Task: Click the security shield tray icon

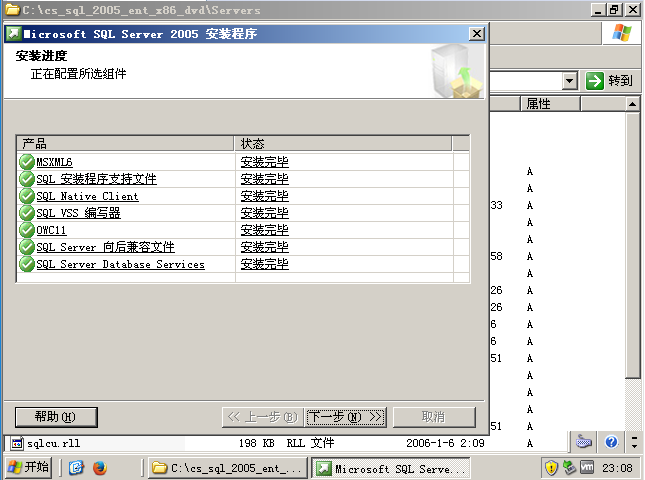Action: pyautogui.click(x=551, y=468)
